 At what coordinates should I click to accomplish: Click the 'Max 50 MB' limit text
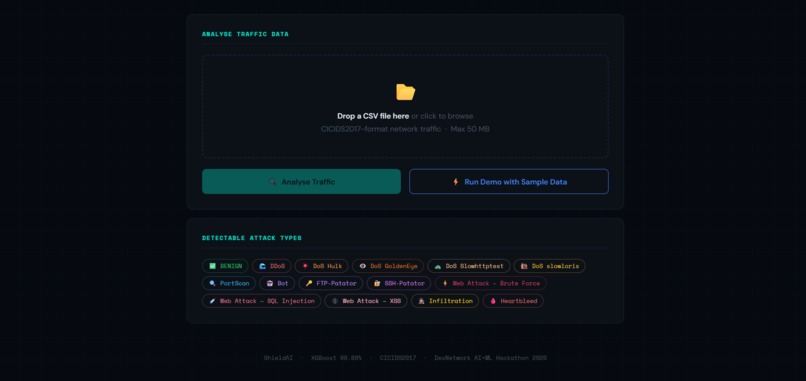click(x=470, y=129)
